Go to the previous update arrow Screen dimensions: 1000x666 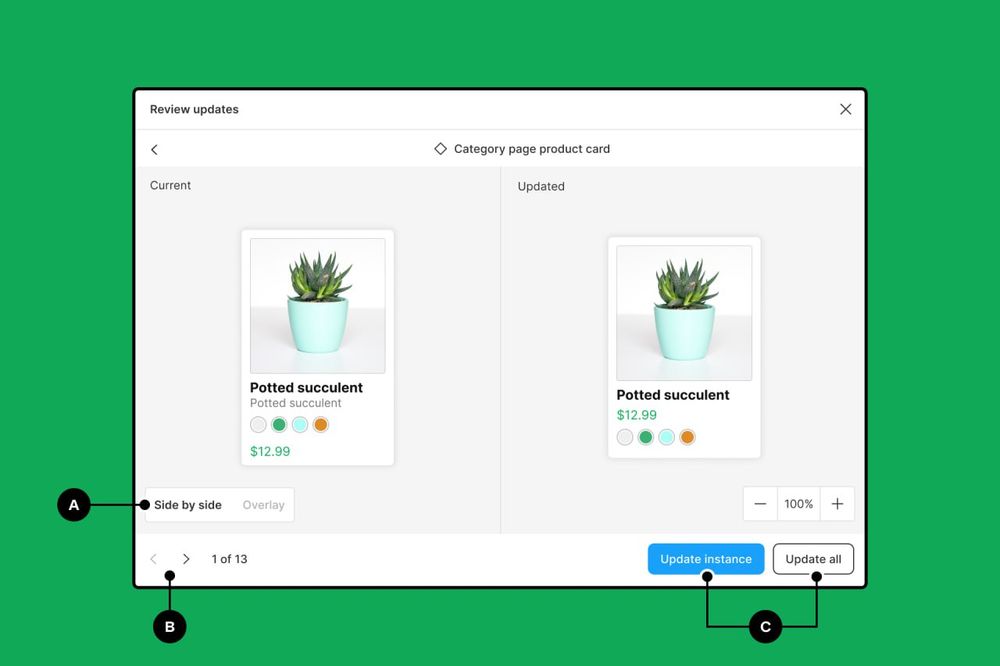tap(153, 559)
